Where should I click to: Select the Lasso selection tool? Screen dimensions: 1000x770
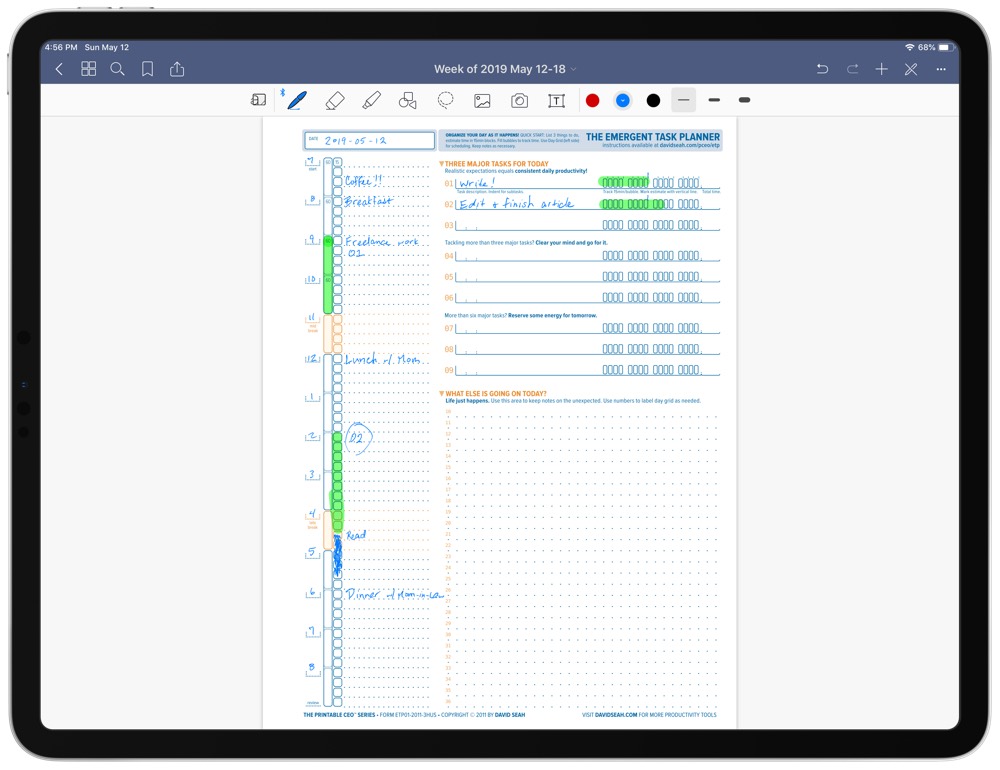click(445, 100)
